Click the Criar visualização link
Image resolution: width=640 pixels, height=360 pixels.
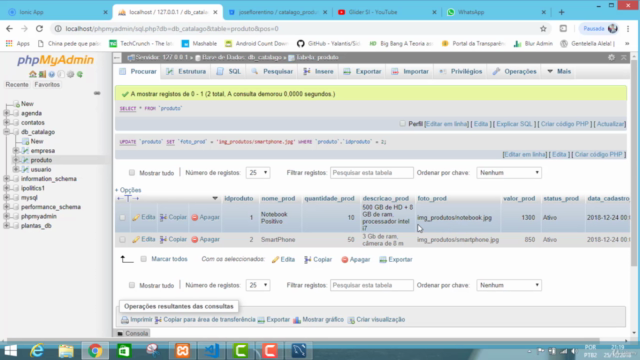tap(380, 320)
